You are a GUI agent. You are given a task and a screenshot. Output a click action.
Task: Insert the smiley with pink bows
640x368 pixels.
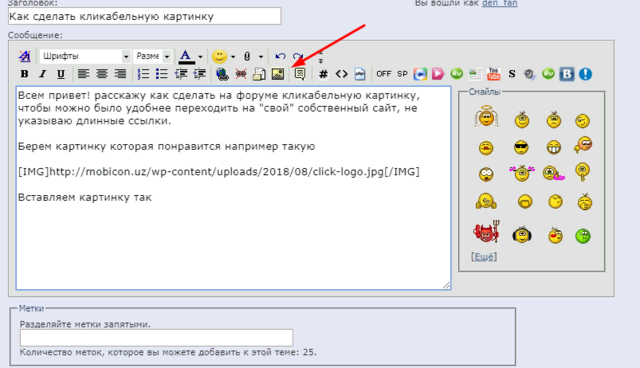522,173
